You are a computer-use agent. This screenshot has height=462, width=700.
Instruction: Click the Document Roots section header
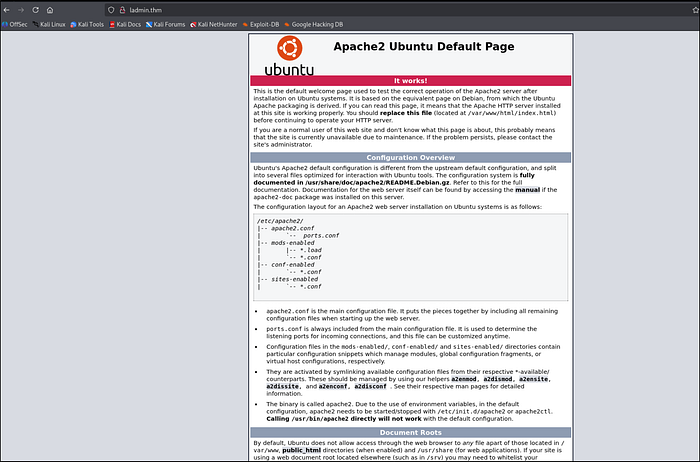[410, 433]
